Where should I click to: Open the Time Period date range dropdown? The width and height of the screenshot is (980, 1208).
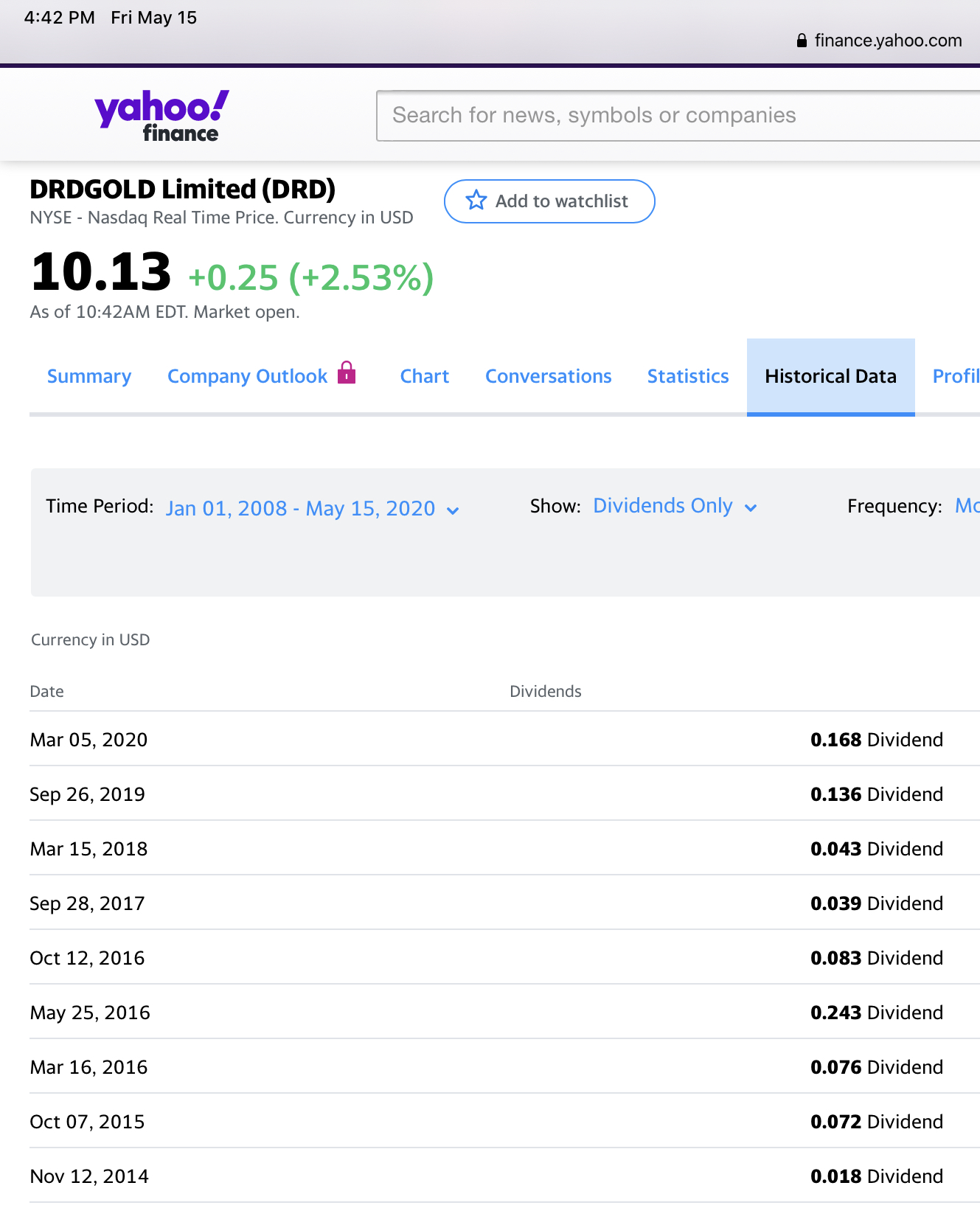(301, 509)
